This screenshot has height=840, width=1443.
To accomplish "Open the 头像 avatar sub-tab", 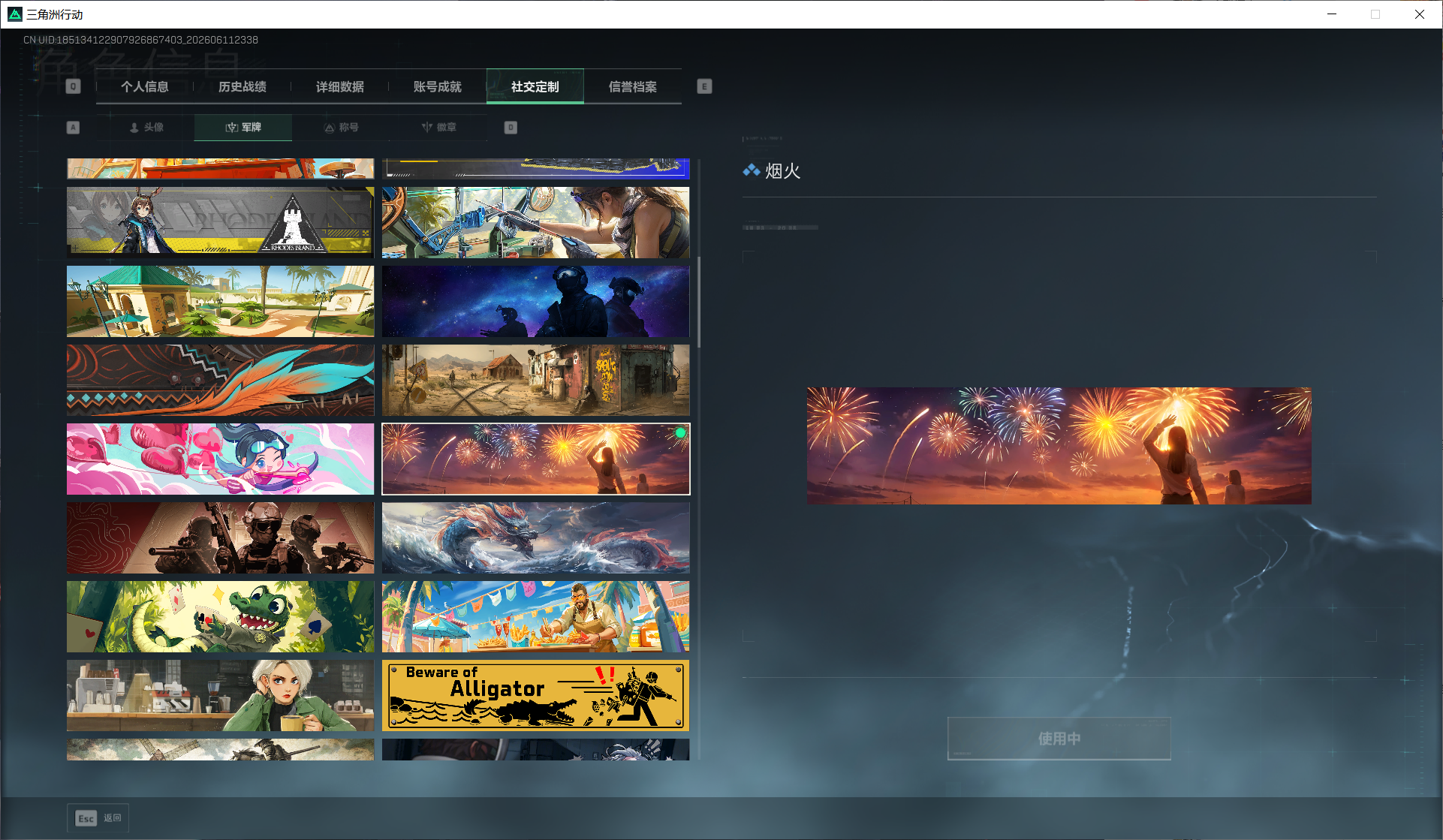I will [146, 128].
